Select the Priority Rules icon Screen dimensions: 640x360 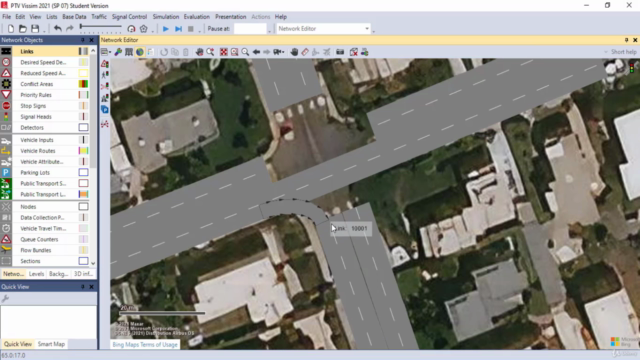(6, 95)
